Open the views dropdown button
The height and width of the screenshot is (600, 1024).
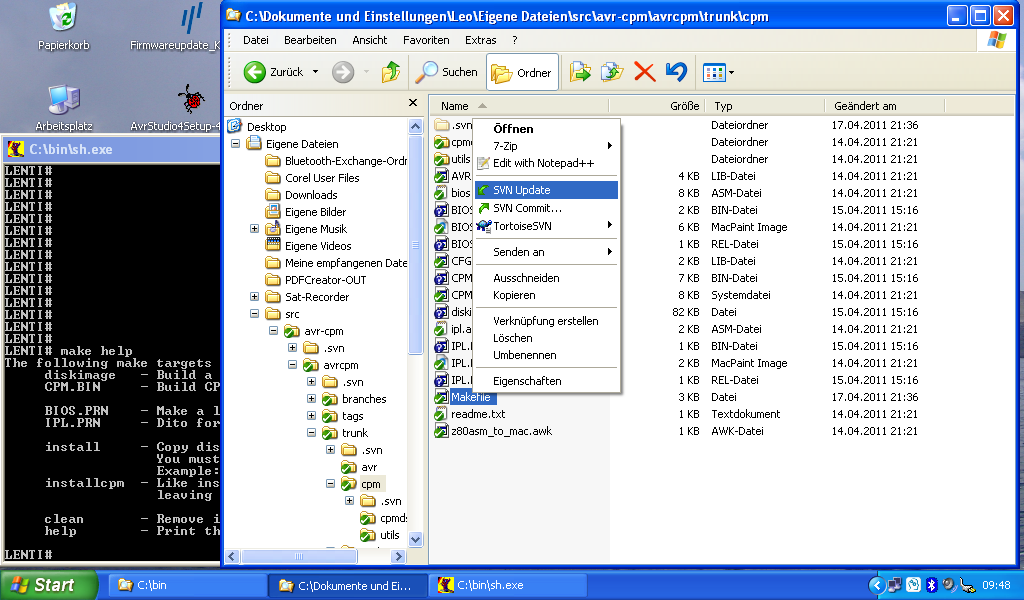click(718, 72)
